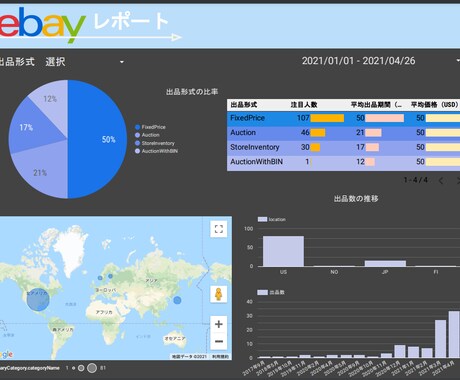Click Auction legend entry in pie chart
Screen dimensions: 460x380
pyautogui.click(x=147, y=135)
